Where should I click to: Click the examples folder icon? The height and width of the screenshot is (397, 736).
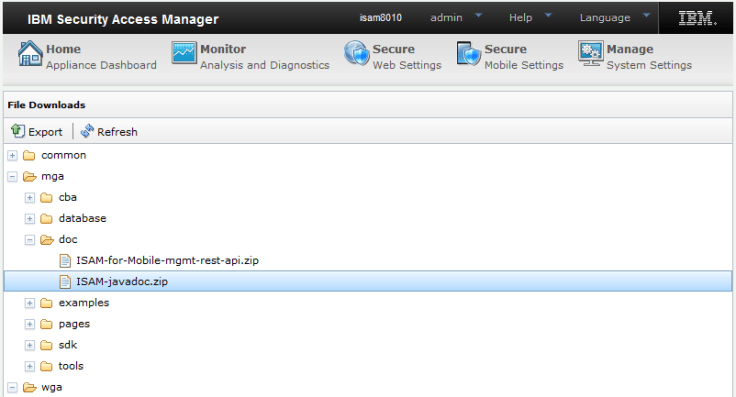click(46, 303)
